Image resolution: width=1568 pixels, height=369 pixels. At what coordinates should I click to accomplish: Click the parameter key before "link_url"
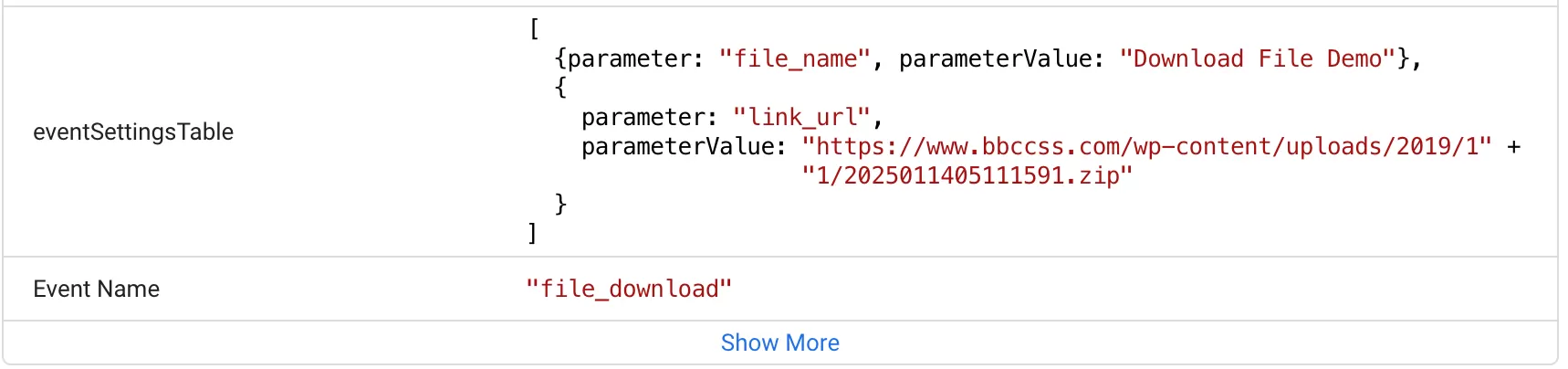point(649,118)
